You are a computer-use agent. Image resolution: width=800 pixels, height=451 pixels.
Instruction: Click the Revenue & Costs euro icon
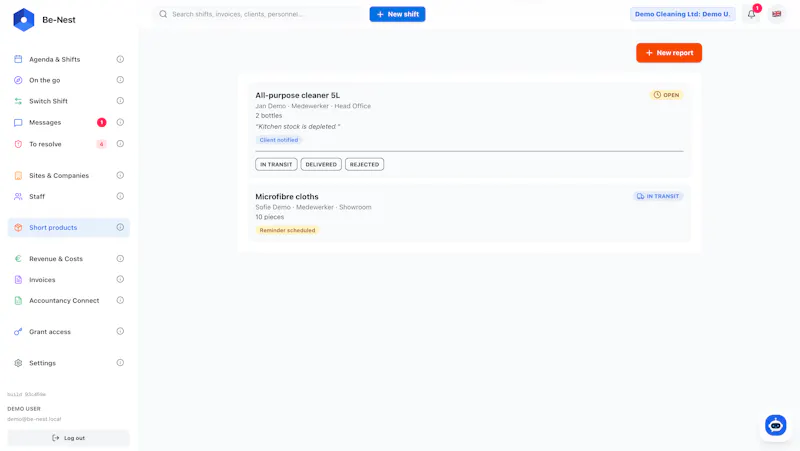[x=18, y=259]
